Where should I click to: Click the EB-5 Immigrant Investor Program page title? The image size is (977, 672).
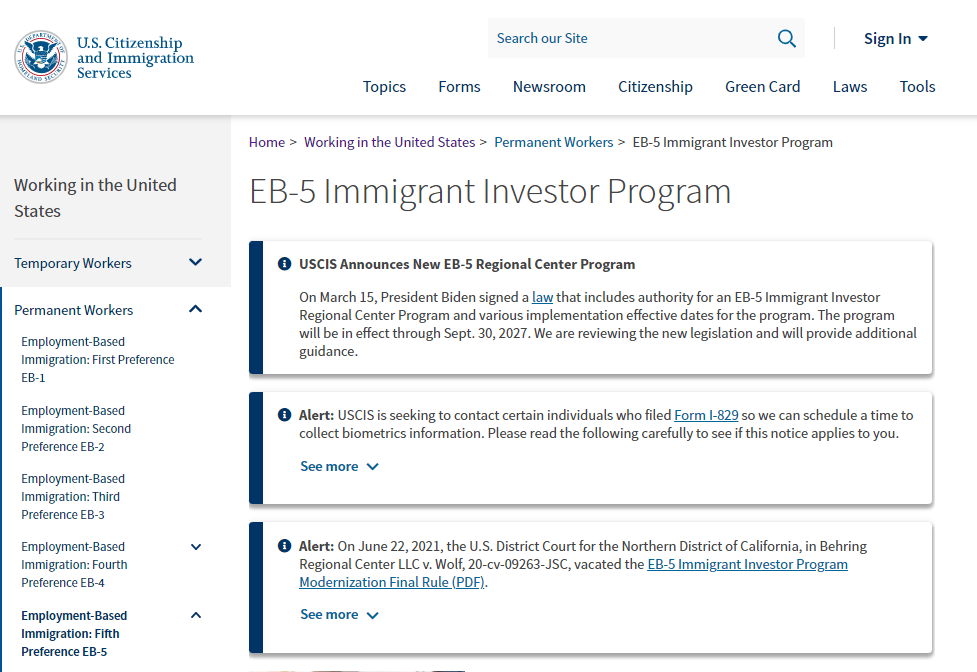[x=490, y=191]
